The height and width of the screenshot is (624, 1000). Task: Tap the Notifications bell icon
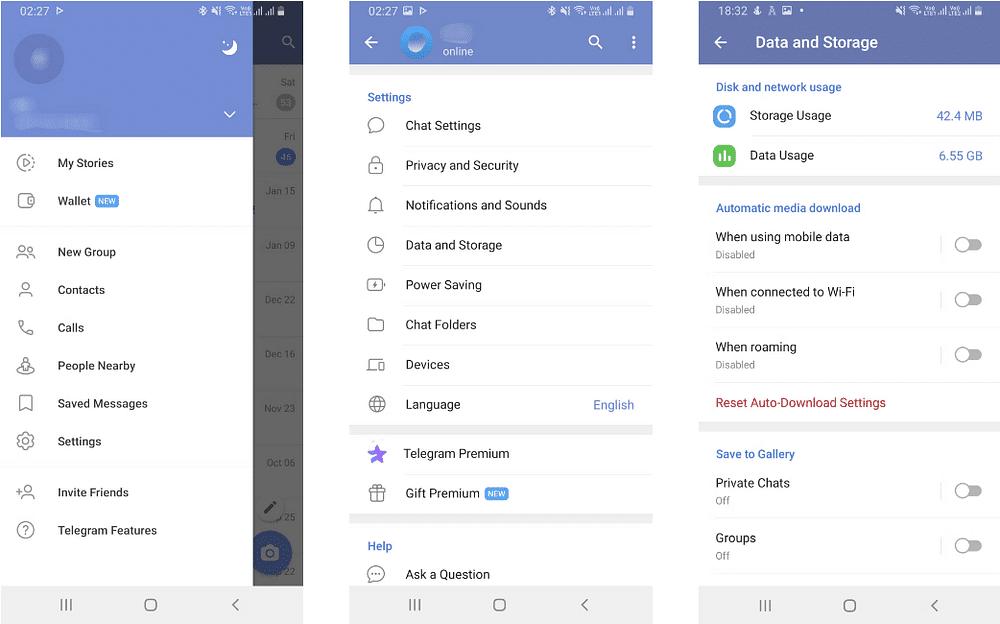(x=376, y=205)
